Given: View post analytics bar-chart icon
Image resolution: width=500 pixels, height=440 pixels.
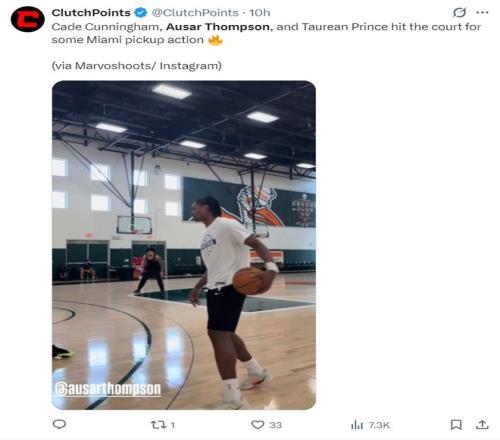Looking at the screenshot, I should click(357, 425).
